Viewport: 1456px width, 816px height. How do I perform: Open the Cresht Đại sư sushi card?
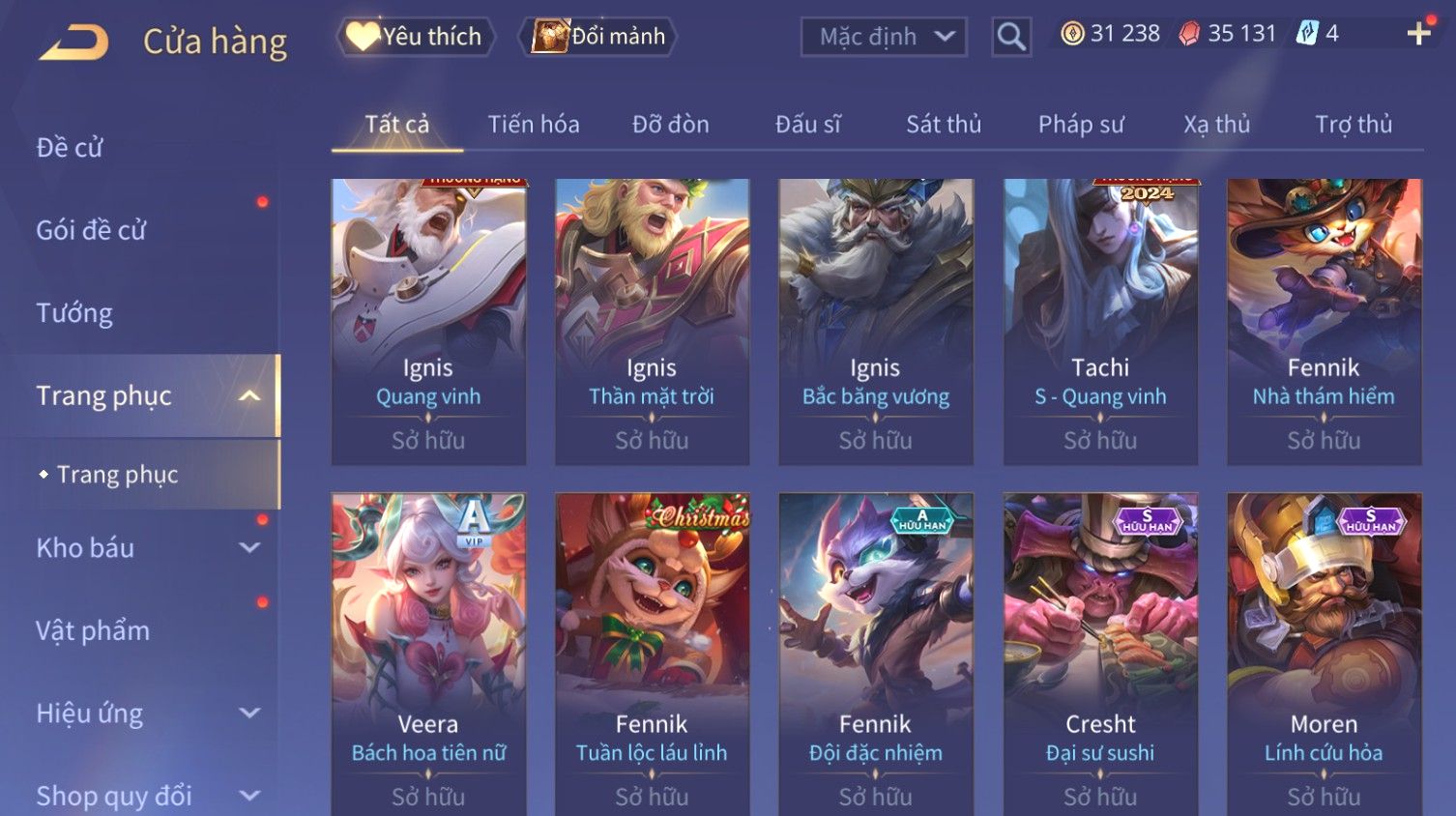(1100, 655)
